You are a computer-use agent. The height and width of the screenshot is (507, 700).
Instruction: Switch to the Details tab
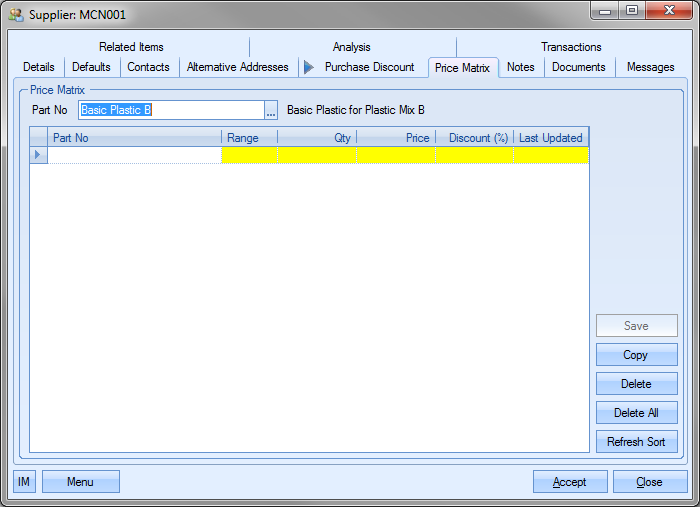tap(39, 67)
